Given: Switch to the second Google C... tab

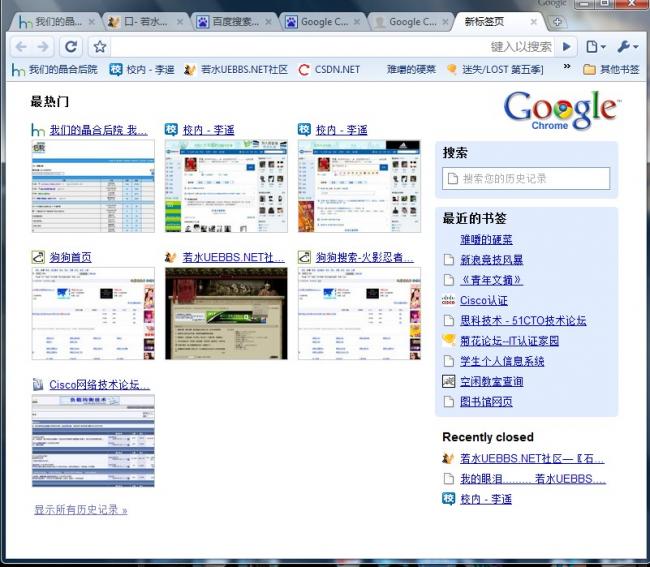Looking at the screenshot, I should [410, 22].
